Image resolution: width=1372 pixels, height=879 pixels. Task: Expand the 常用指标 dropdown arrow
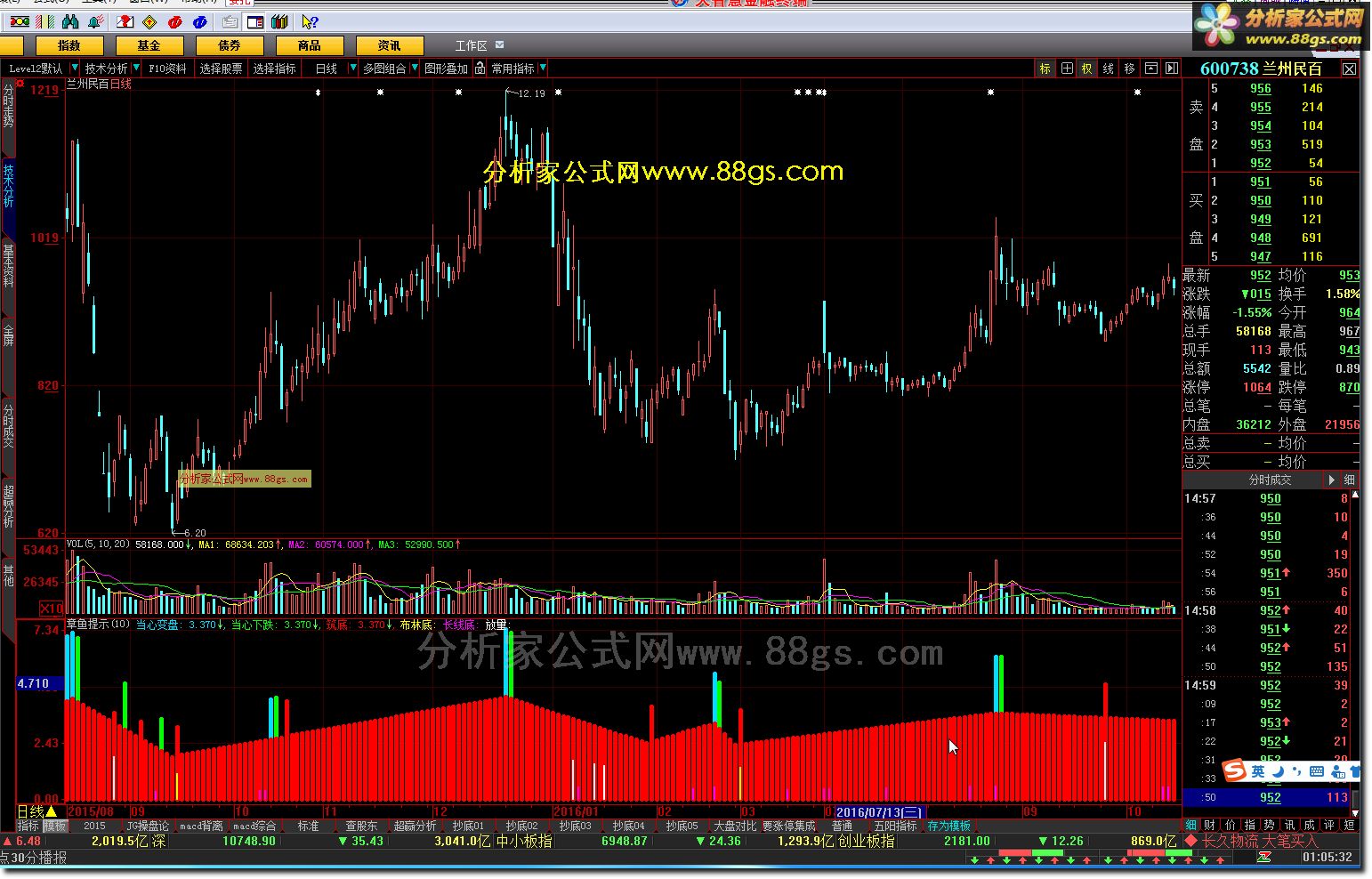tap(543, 68)
